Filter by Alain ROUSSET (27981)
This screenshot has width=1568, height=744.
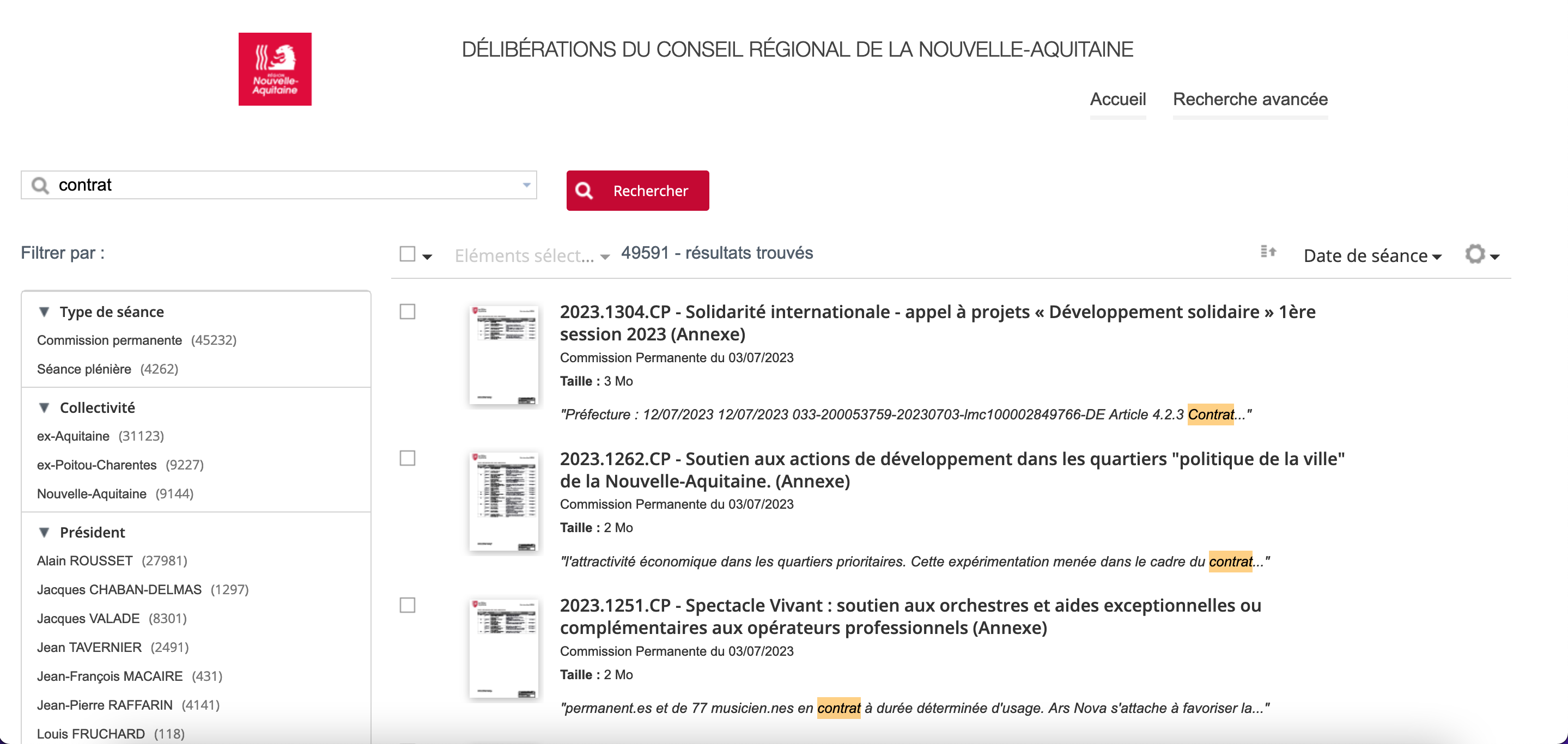pos(112,561)
